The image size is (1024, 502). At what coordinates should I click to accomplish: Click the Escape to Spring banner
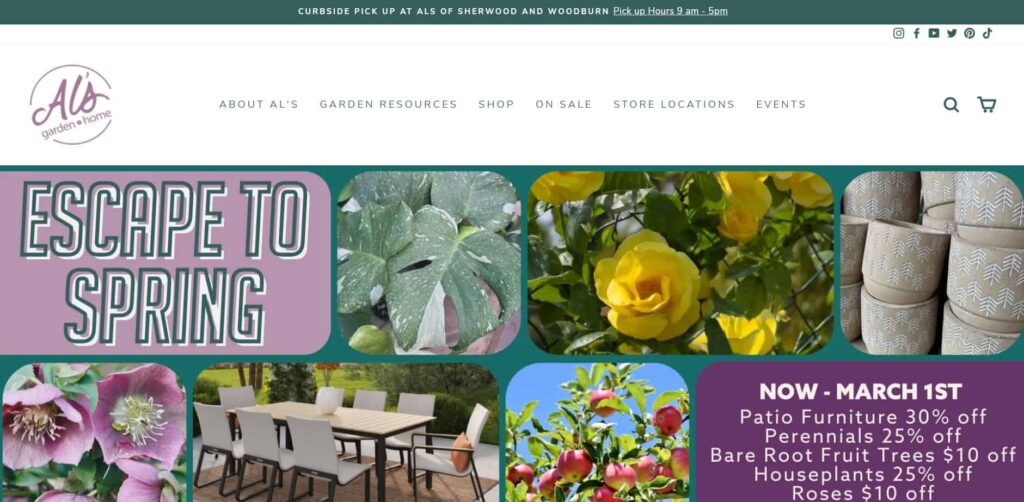point(165,263)
